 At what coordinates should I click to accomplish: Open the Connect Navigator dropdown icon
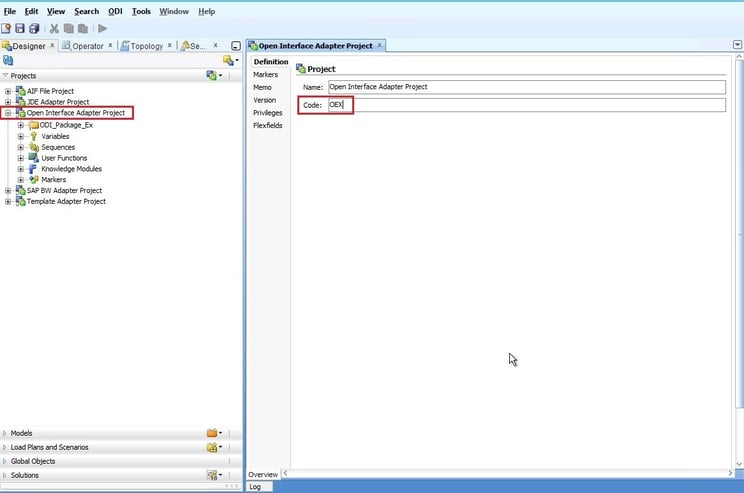231,60
